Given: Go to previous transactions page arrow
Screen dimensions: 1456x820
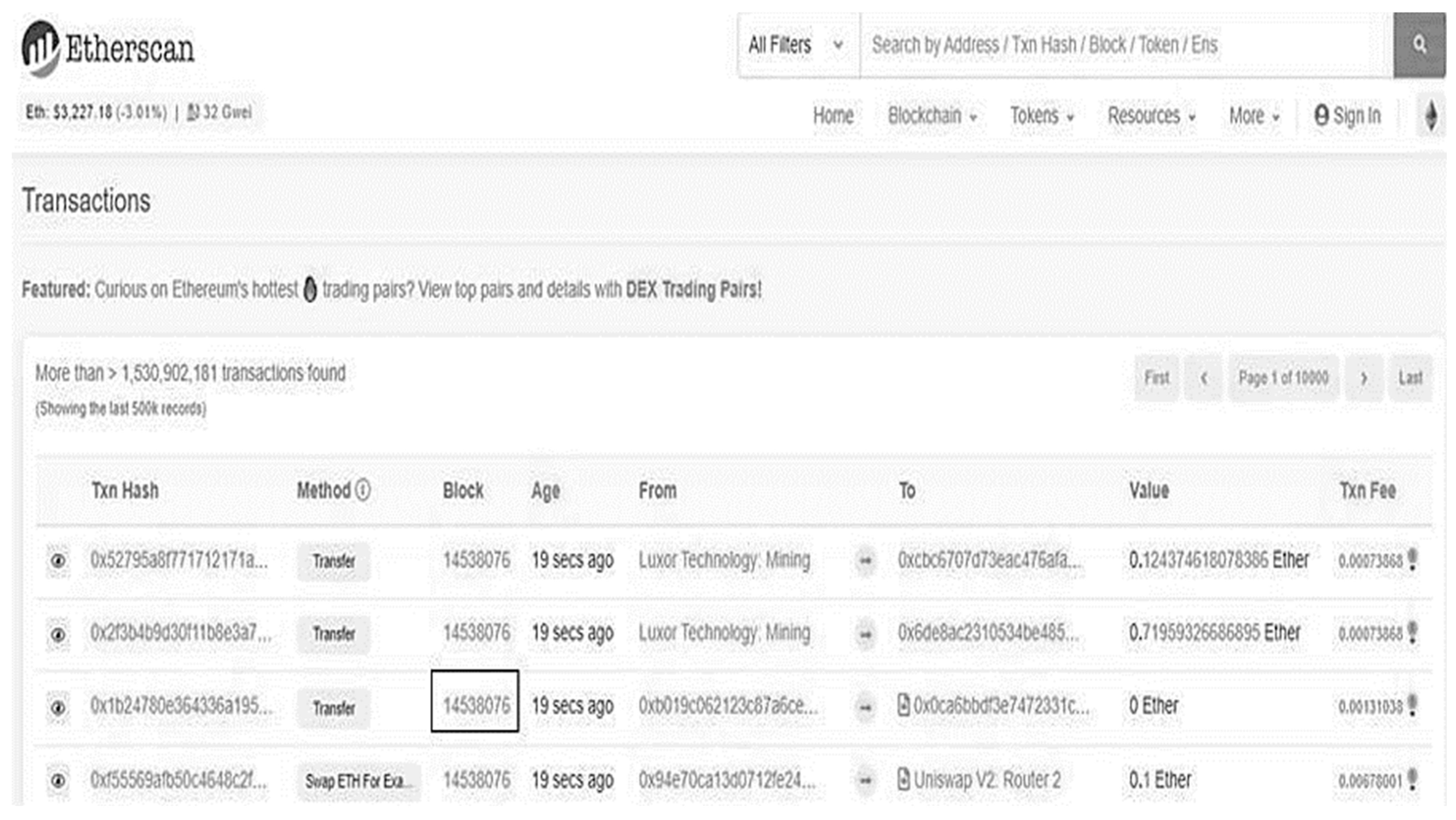Looking at the screenshot, I should tap(1203, 378).
